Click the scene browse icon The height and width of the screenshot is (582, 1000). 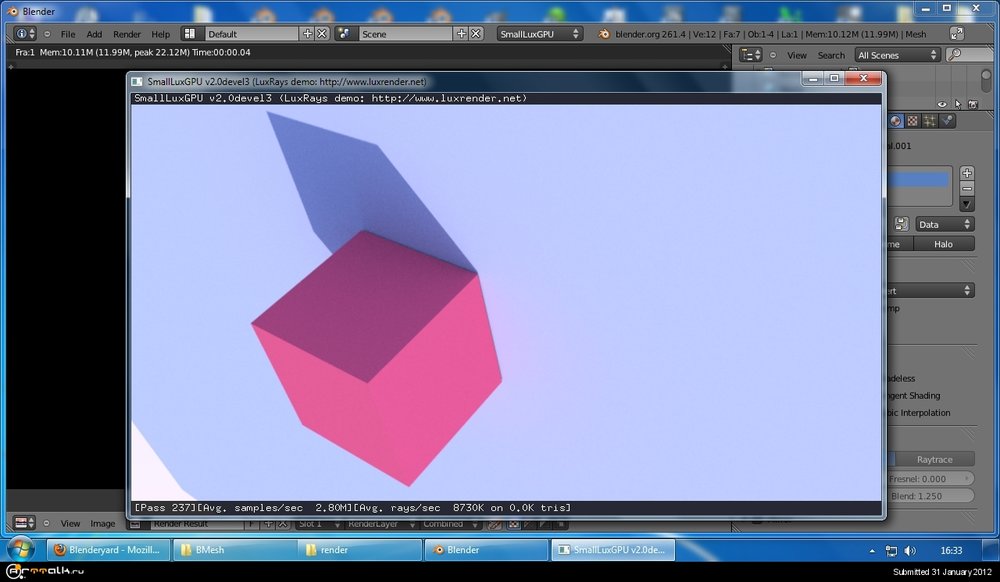pyautogui.click(x=344, y=34)
